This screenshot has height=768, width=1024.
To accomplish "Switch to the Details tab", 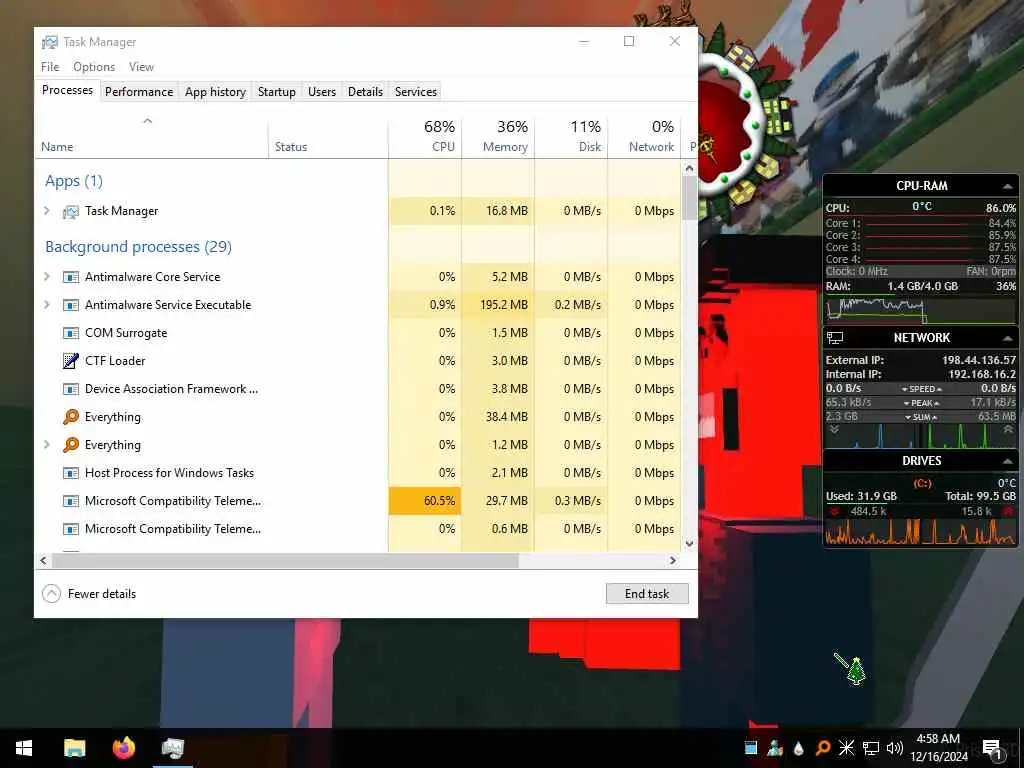I will [365, 91].
